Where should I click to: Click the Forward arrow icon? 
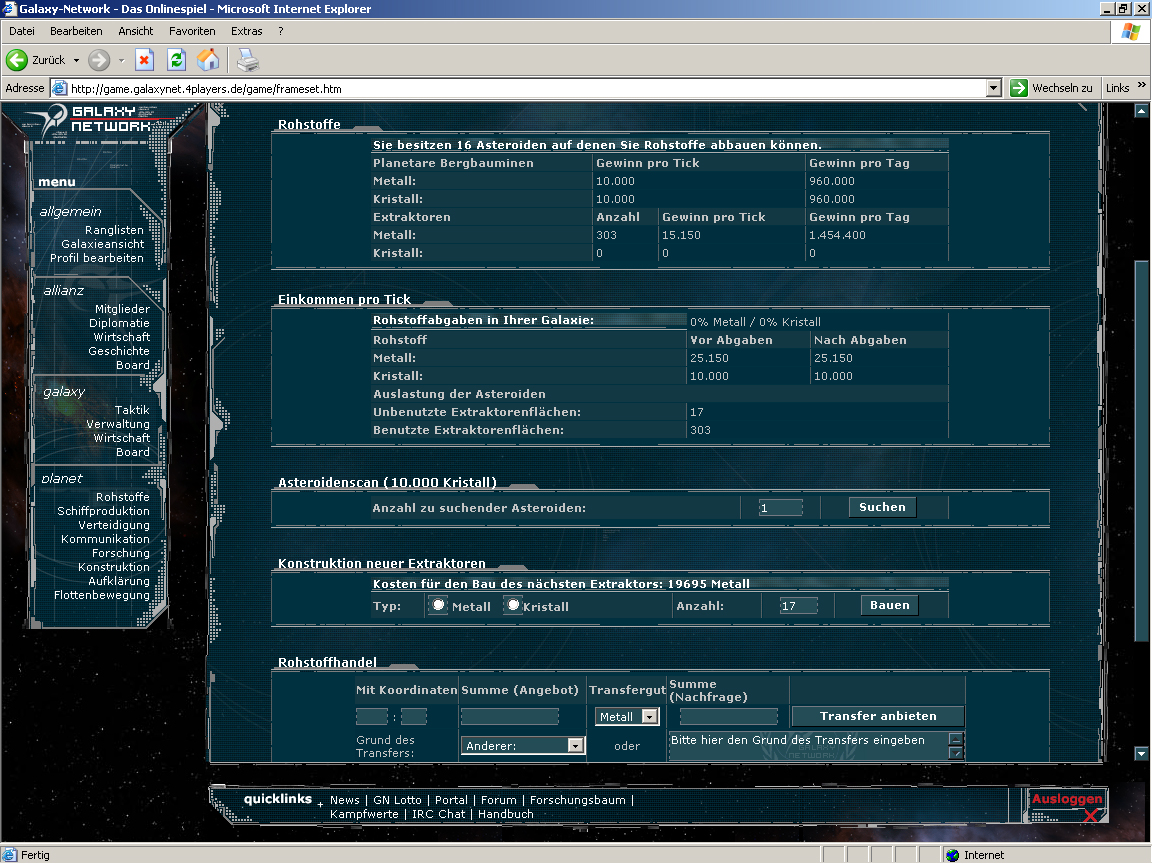tap(99, 60)
